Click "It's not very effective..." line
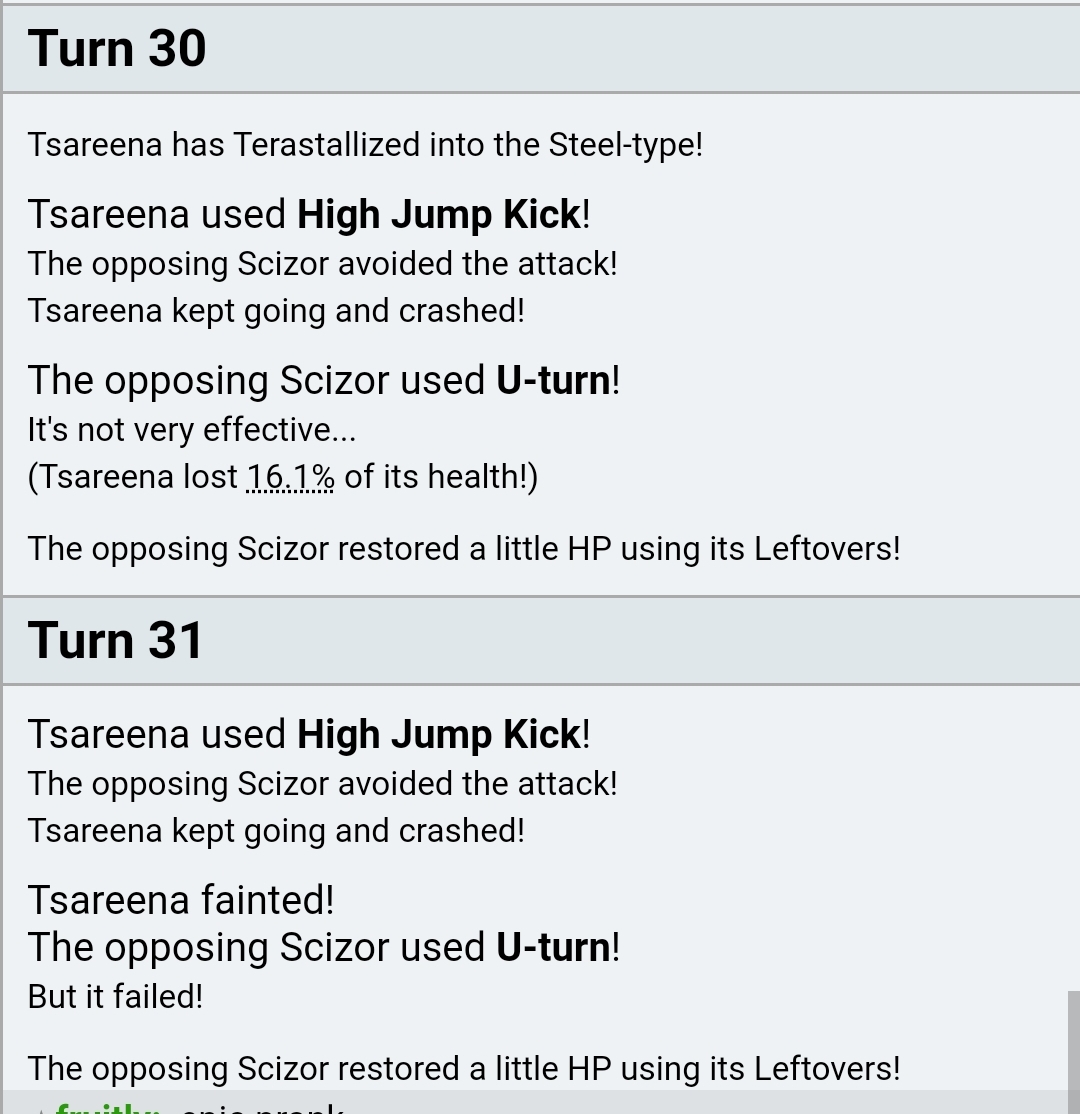The height and width of the screenshot is (1114, 1080). click(x=192, y=430)
